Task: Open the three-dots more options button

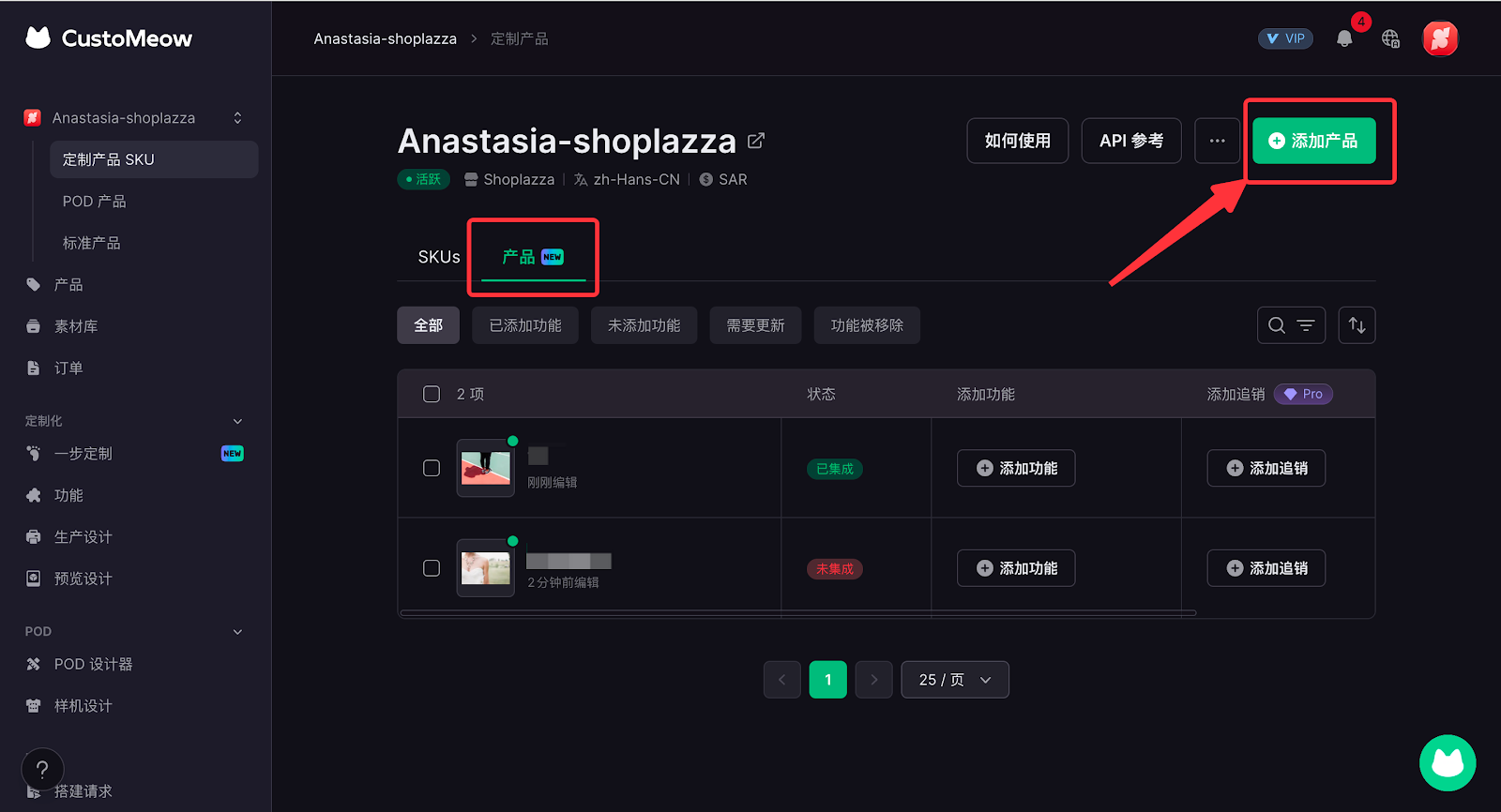Action: (x=1217, y=141)
